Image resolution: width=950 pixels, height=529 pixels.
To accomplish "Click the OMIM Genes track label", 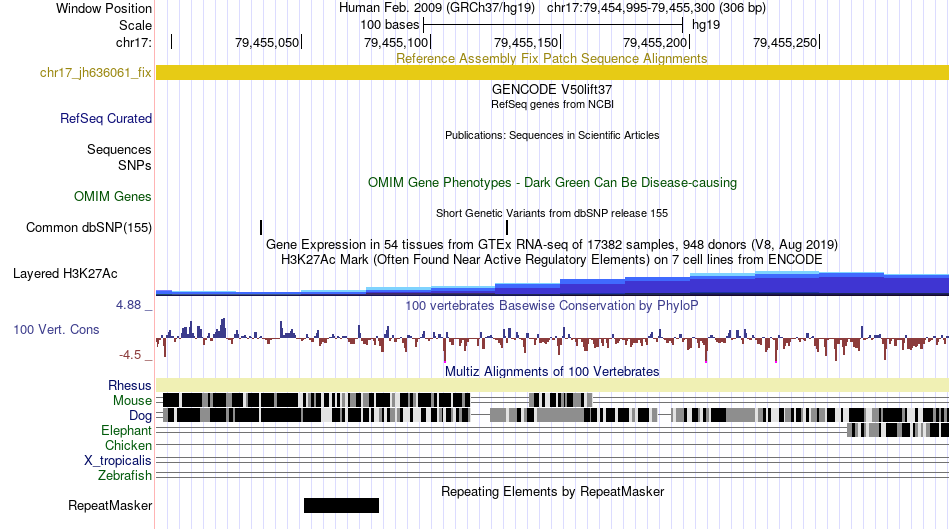I will click(x=112, y=196).
